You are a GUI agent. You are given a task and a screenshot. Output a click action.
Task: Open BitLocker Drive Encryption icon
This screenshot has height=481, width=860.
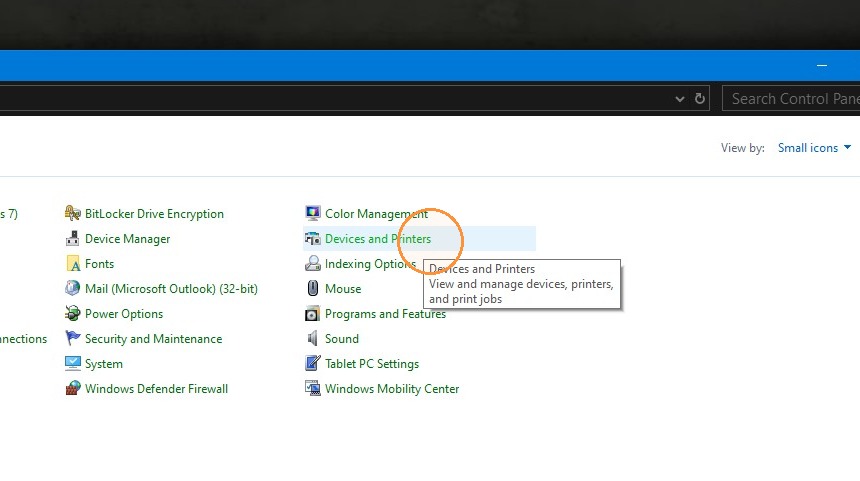[x=72, y=213]
